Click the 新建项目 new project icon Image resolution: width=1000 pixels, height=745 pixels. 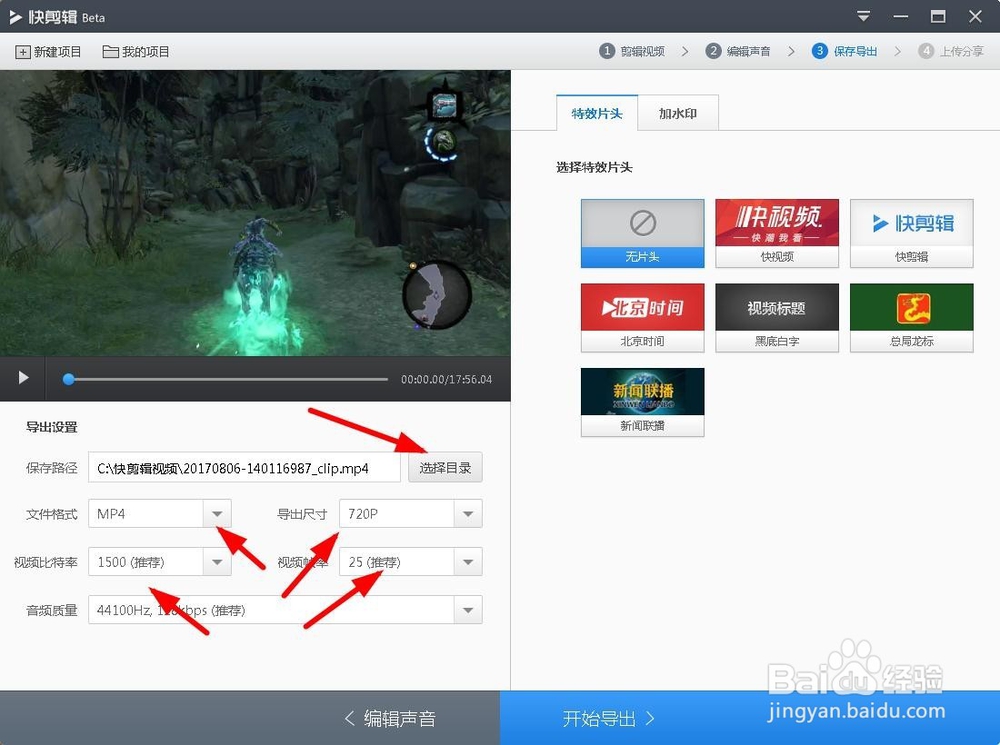[x=22, y=52]
